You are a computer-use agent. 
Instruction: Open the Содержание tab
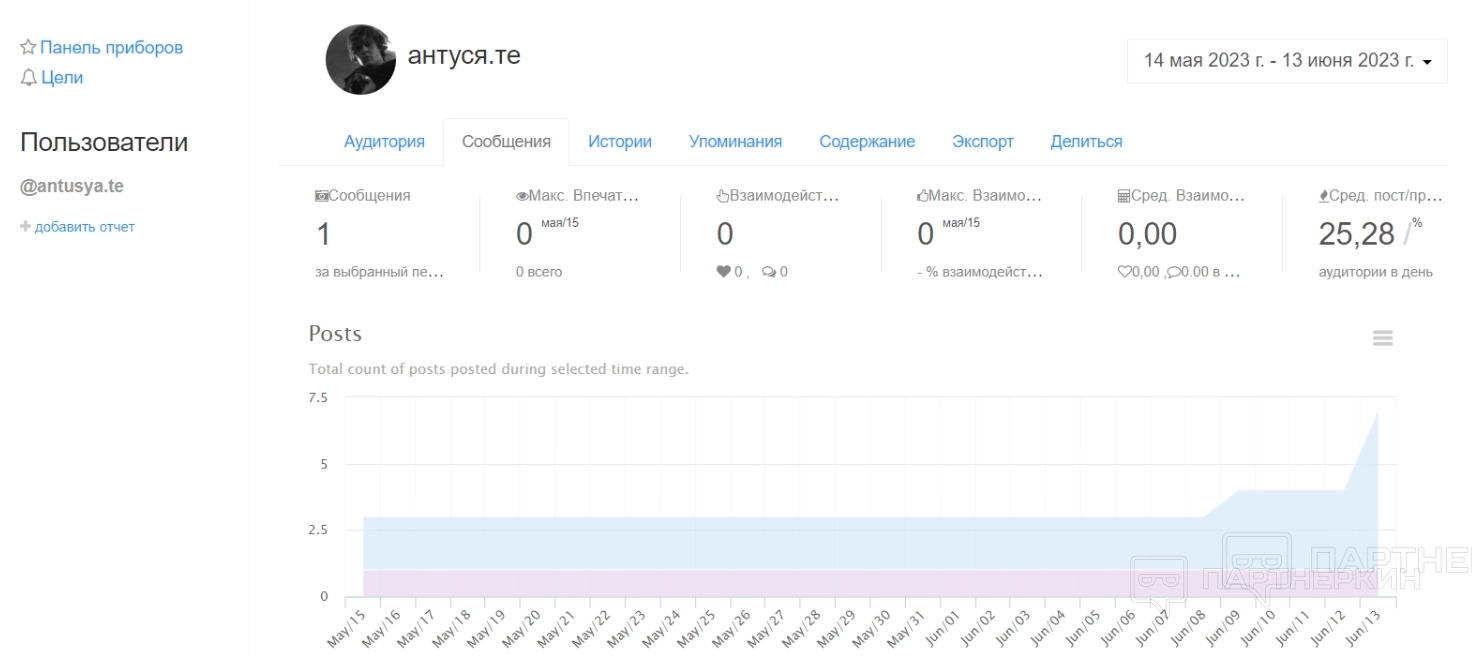(x=866, y=142)
